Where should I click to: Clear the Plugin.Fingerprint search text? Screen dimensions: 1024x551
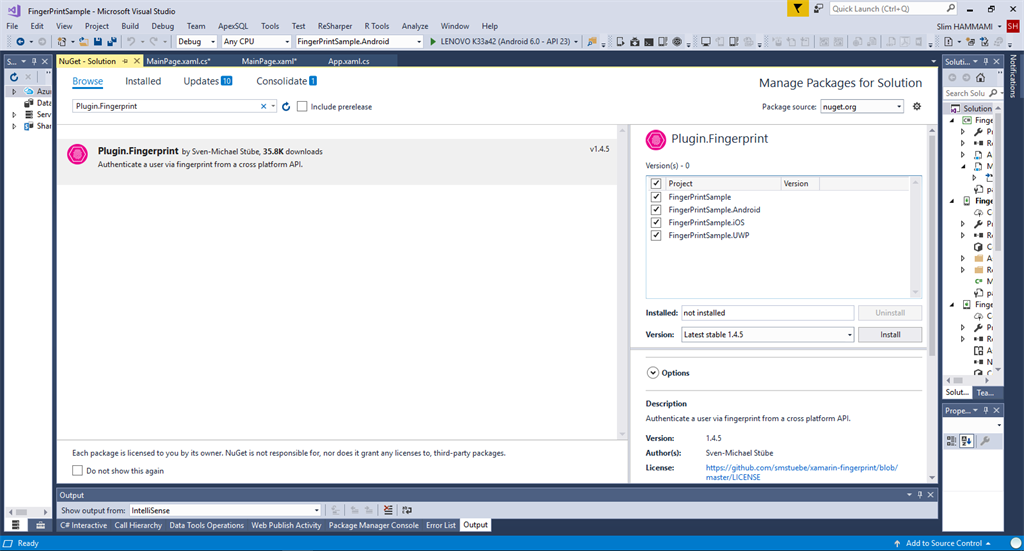[264, 106]
